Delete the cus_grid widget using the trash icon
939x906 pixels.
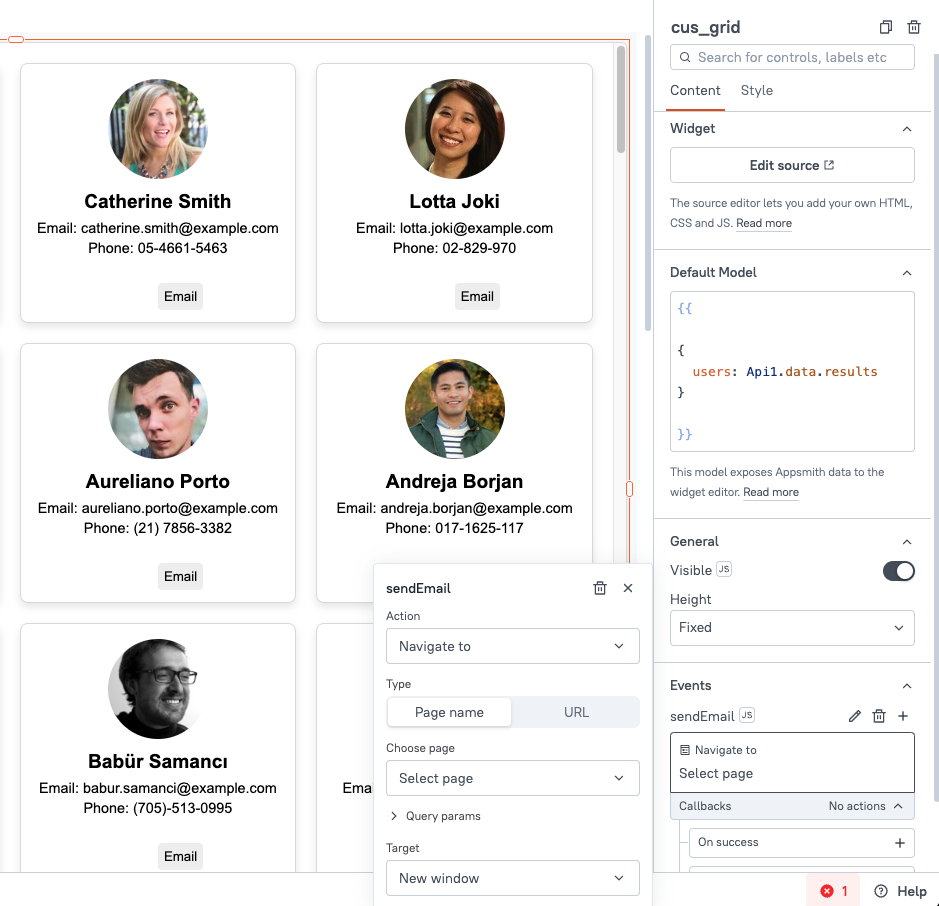coord(913,27)
